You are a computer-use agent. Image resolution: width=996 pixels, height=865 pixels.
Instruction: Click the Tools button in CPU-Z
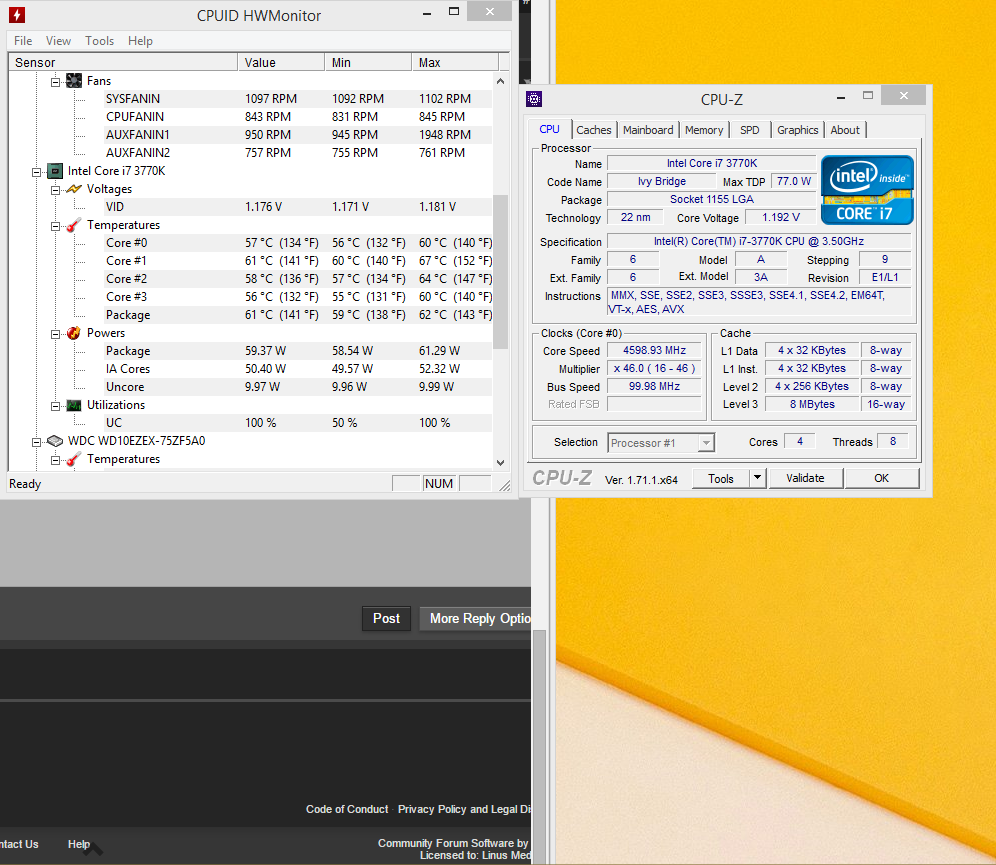[x=721, y=478]
